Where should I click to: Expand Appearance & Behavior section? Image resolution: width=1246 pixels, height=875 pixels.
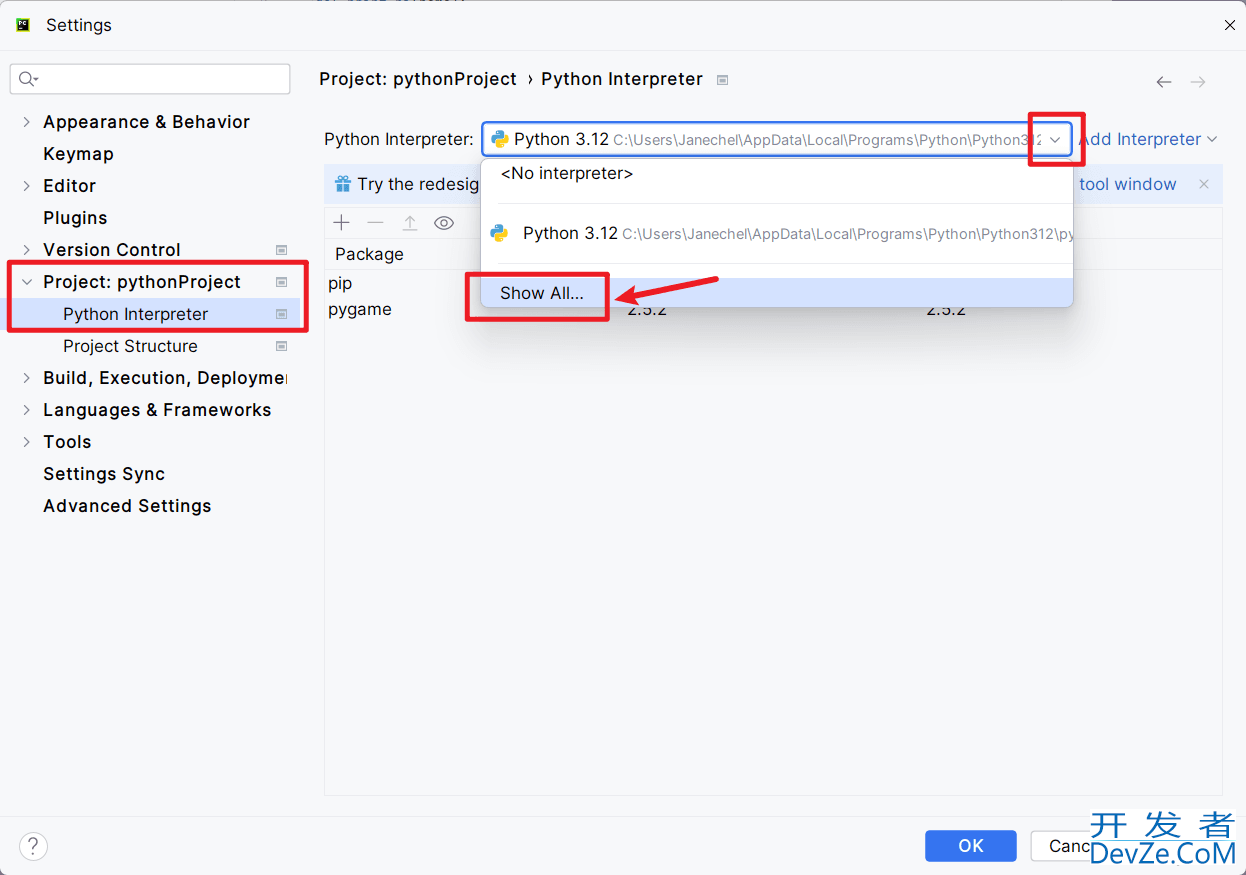click(x=27, y=122)
